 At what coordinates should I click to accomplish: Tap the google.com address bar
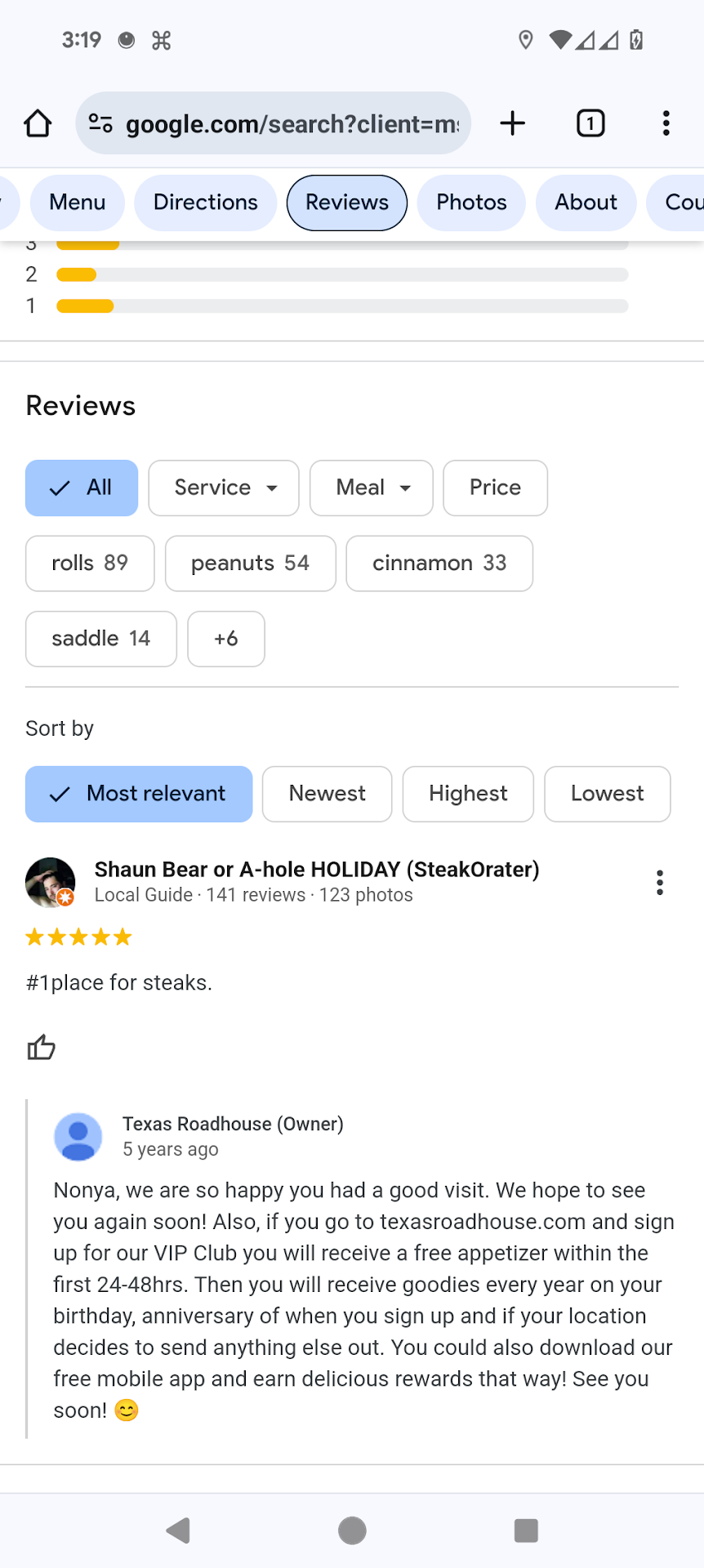pyautogui.click(x=292, y=123)
